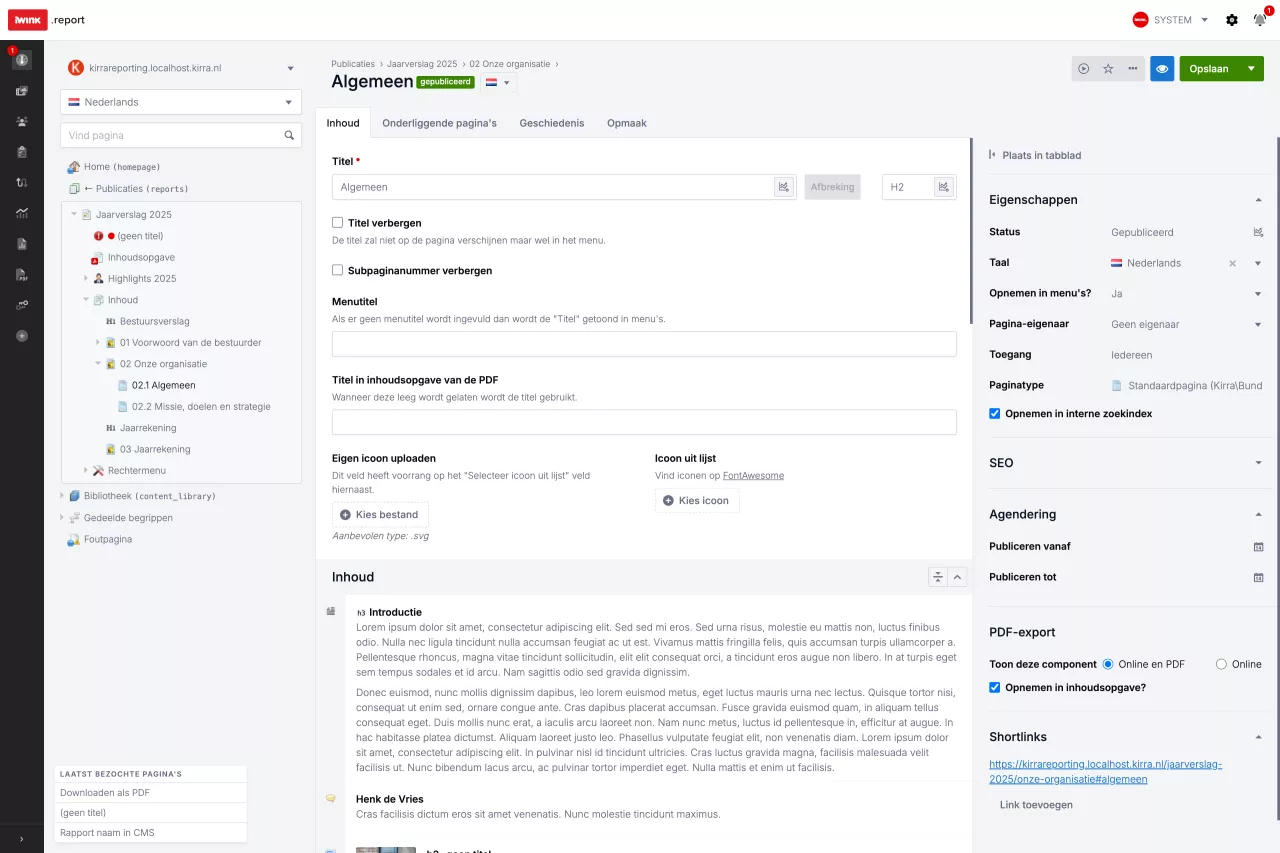
Task: Star this page as favorite
Action: tap(1108, 69)
